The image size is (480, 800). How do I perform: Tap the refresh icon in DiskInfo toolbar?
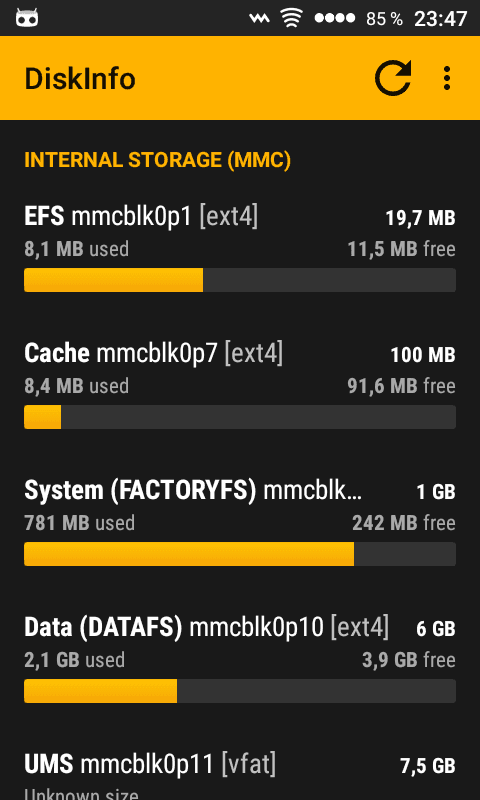click(x=393, y=78)
